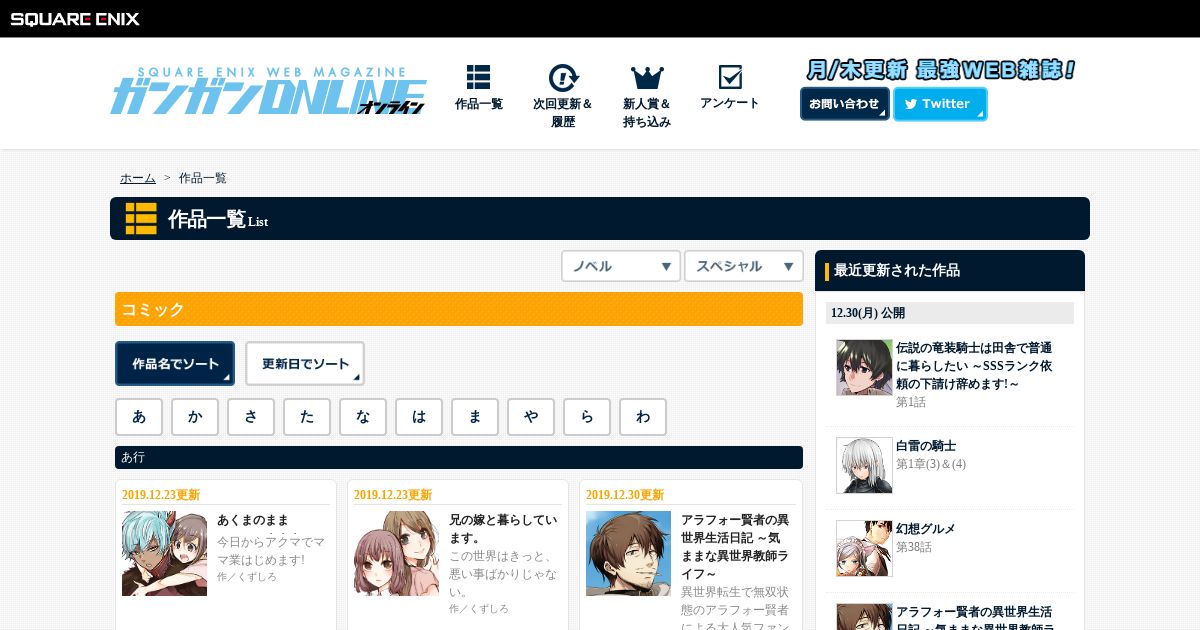
Task: Jump to わ row index
Action: pyautogui.click(x=643, y=417)
